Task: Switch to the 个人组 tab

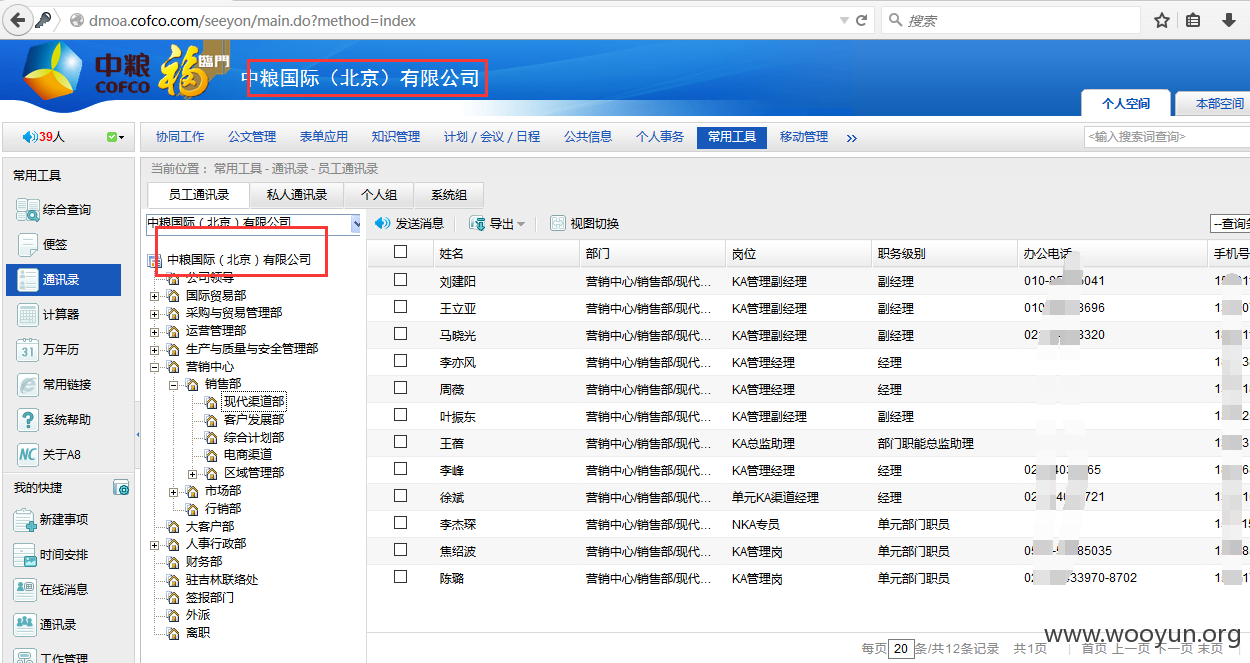Action: pos(379,195)
